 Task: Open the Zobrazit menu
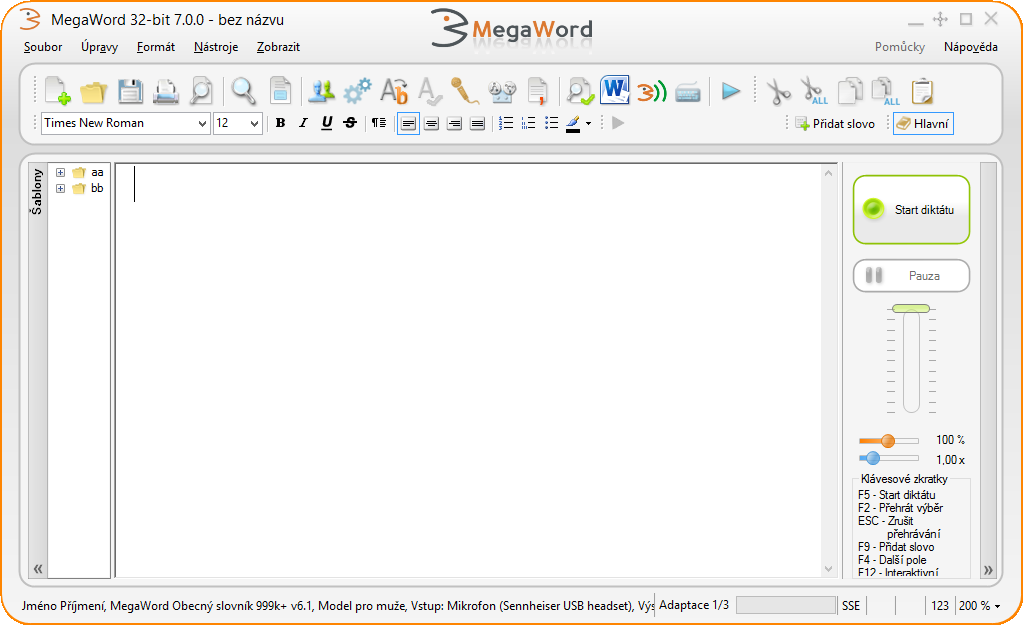(278, 47)
